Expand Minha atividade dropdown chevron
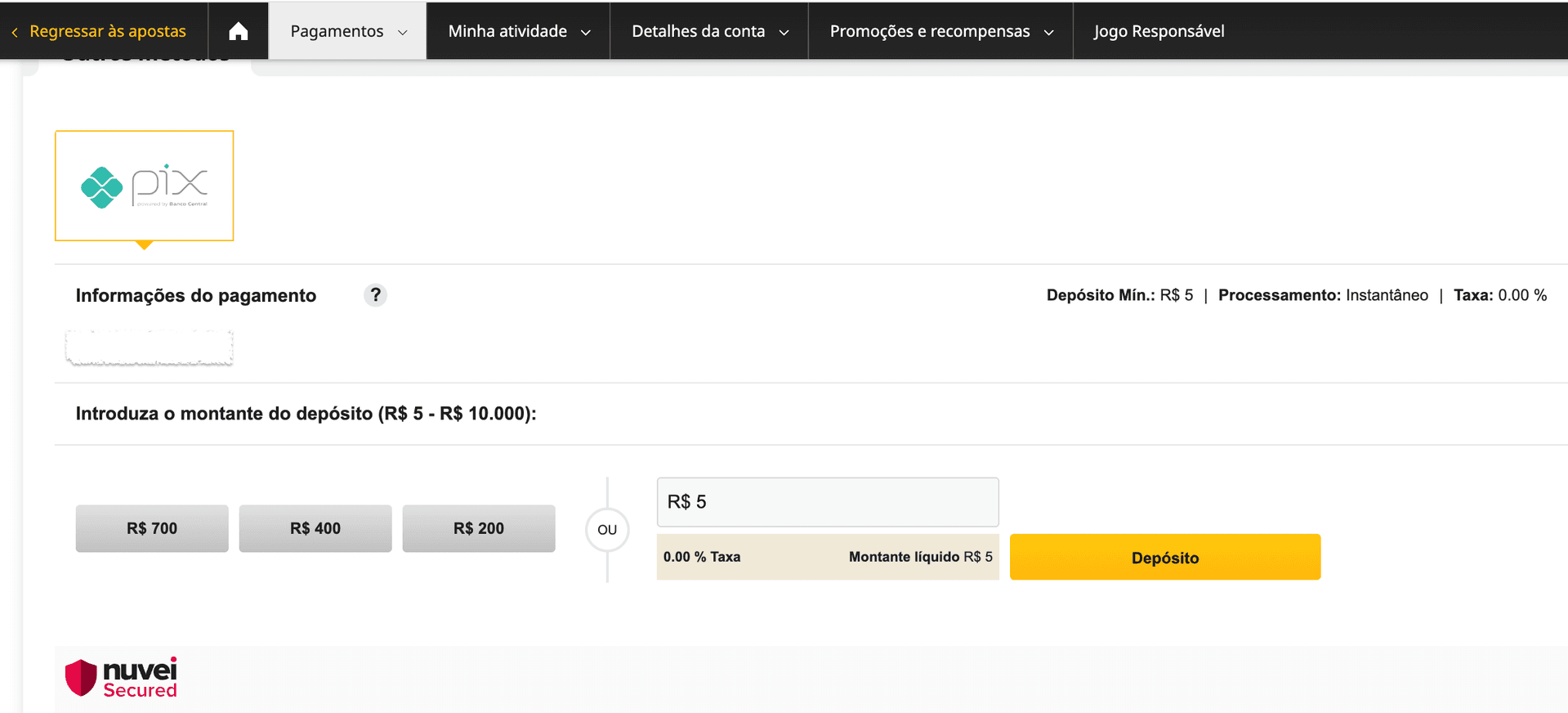The image size is (1568, 713). (x=586, y=33)
